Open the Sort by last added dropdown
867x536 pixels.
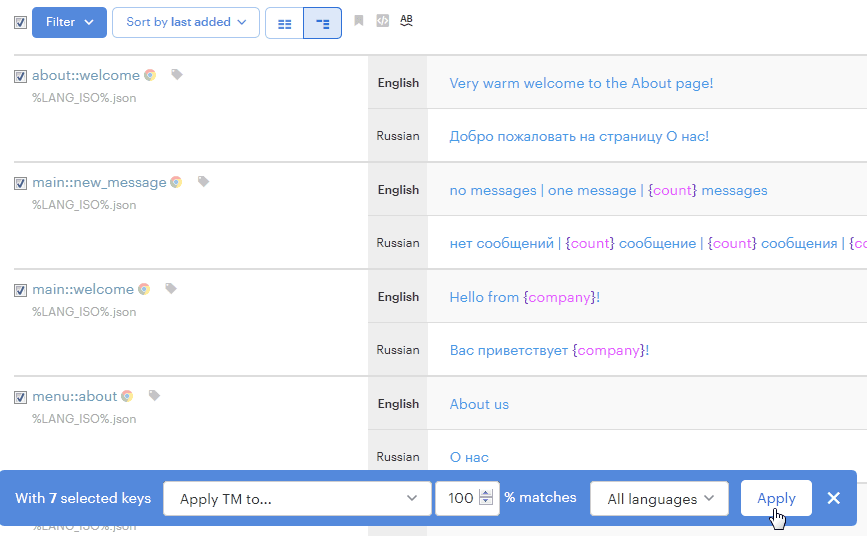pyautogui.click(x=185, y=22)
